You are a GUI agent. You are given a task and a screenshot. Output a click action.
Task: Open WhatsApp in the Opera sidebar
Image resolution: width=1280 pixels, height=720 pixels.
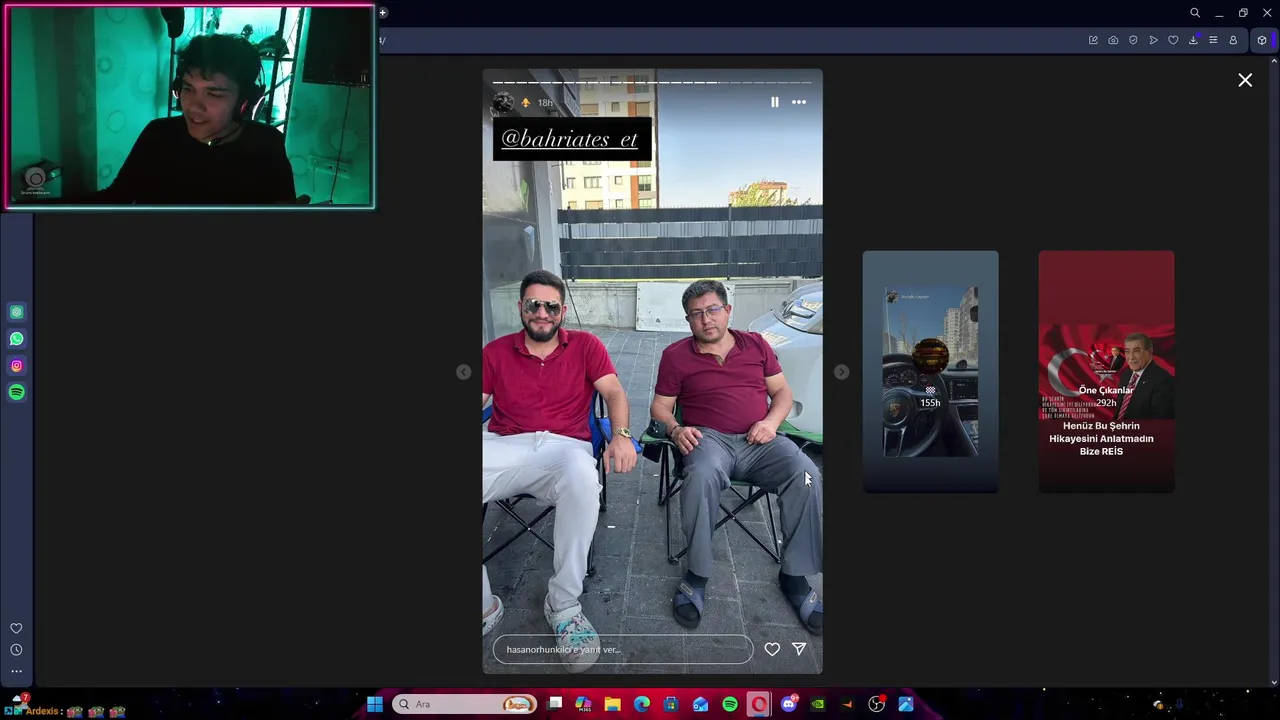[16, 339]
